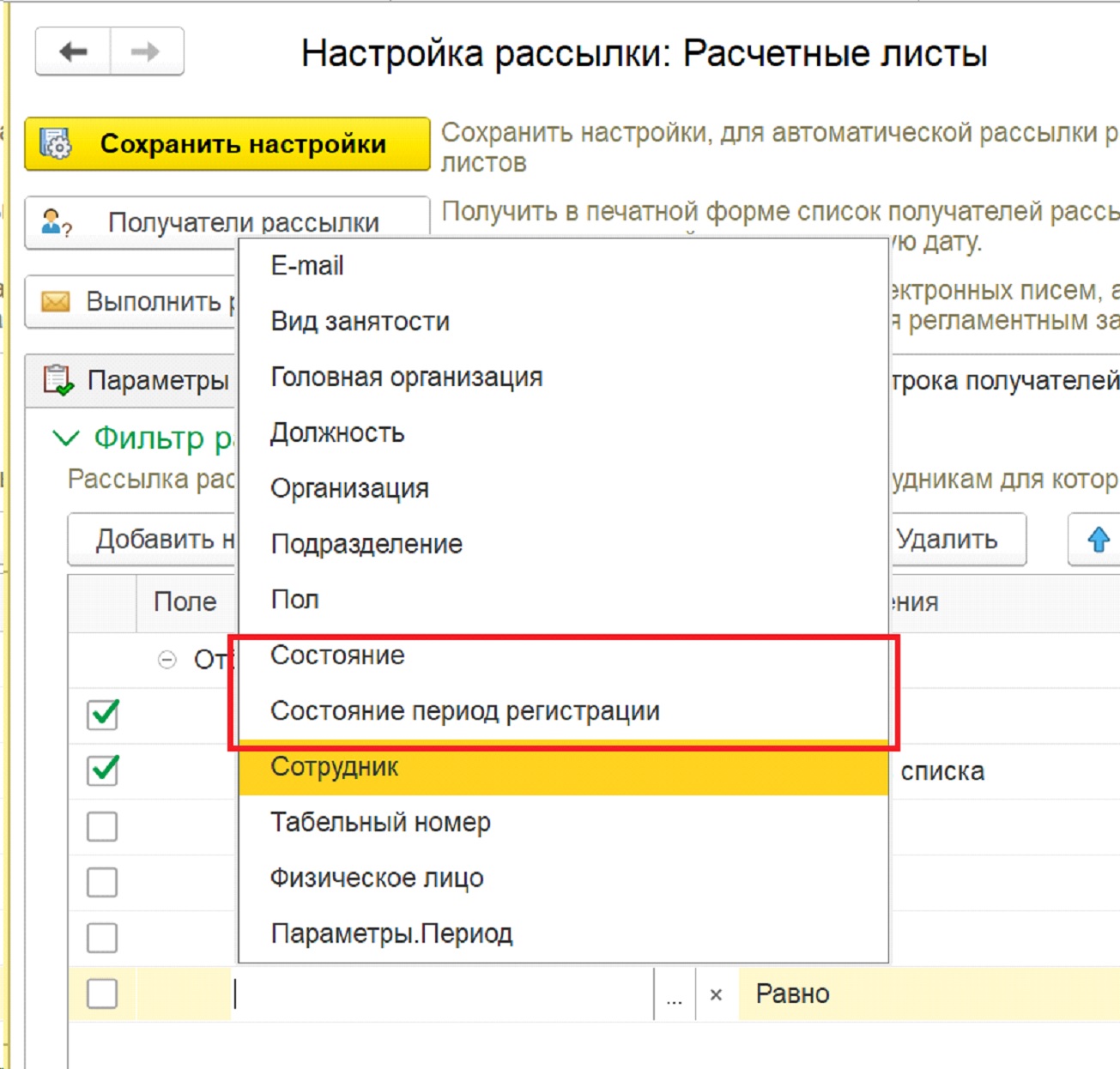Click the envelope icon on Выполнить

56,302
